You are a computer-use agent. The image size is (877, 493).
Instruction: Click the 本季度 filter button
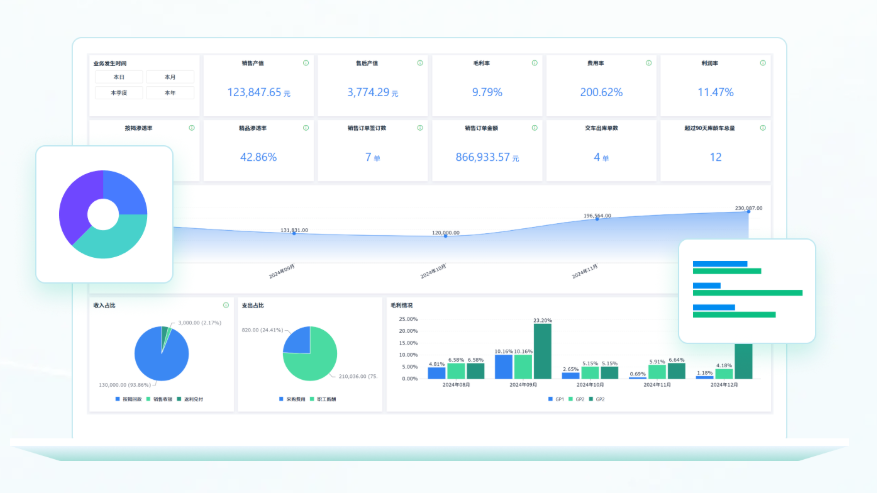(119, 93)
